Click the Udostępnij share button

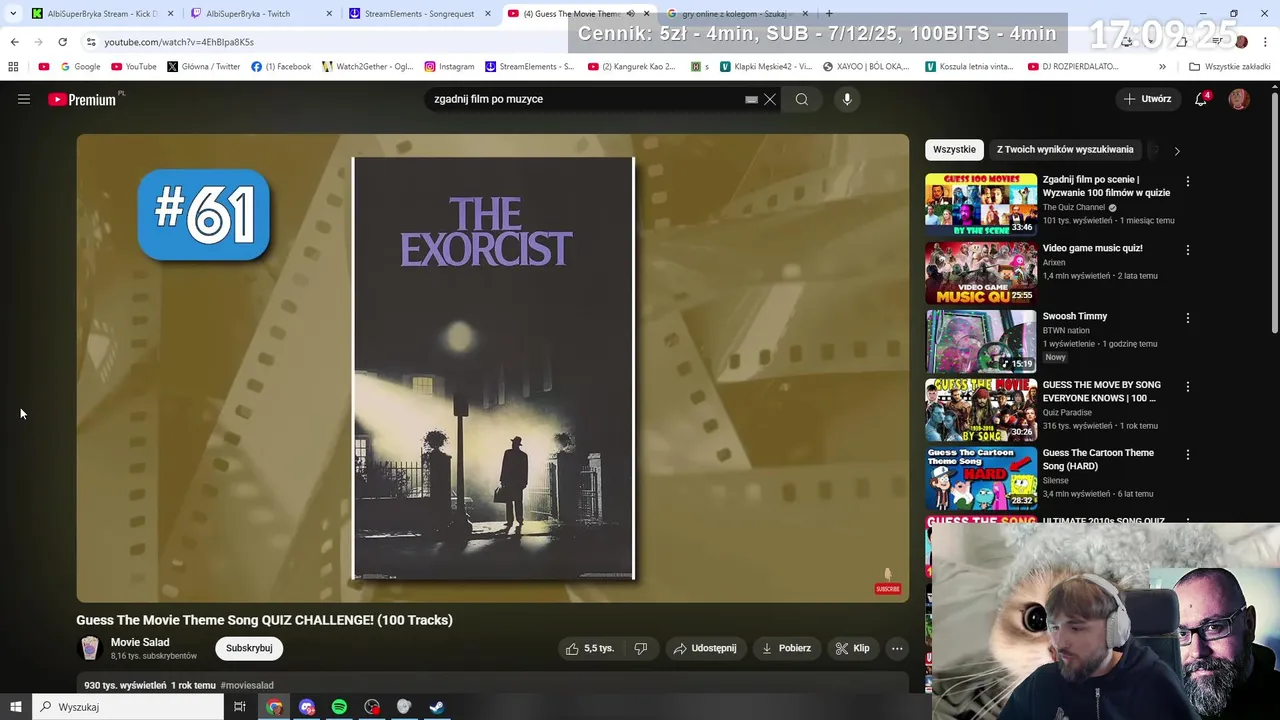[706, 648]
